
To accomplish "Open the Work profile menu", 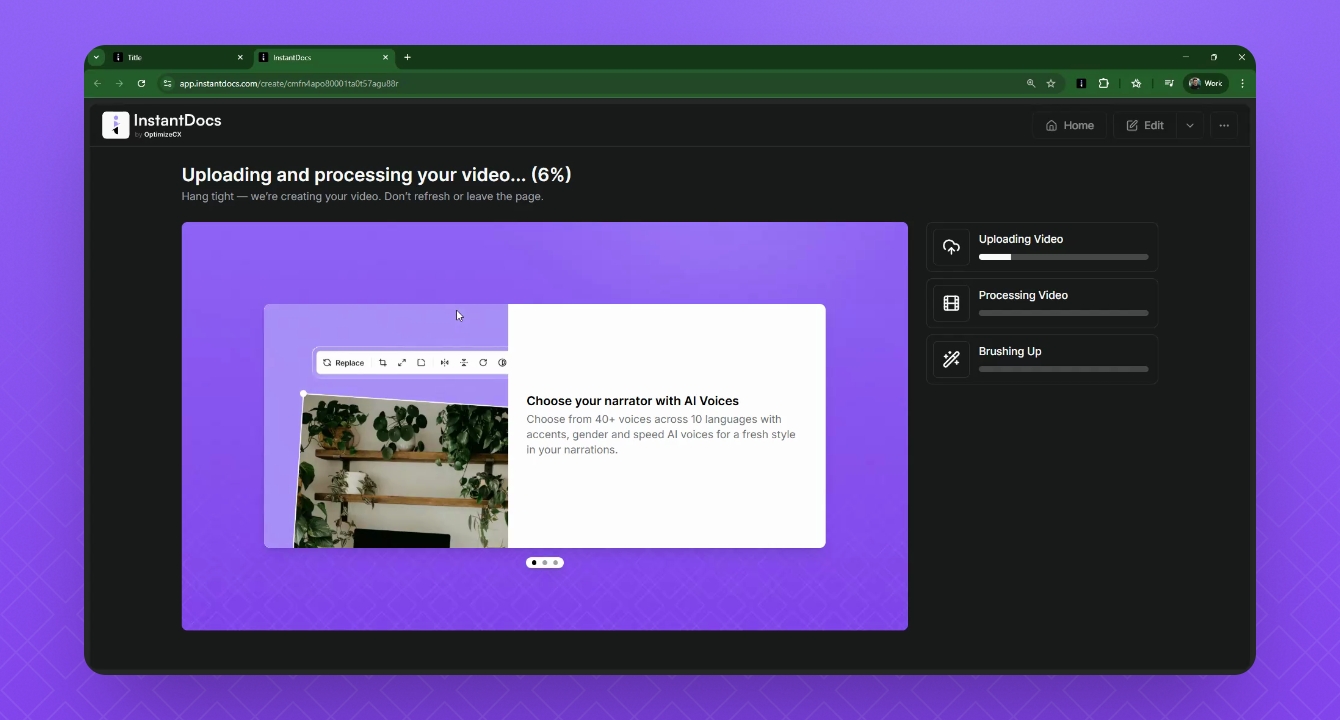I will (1206, 84).
